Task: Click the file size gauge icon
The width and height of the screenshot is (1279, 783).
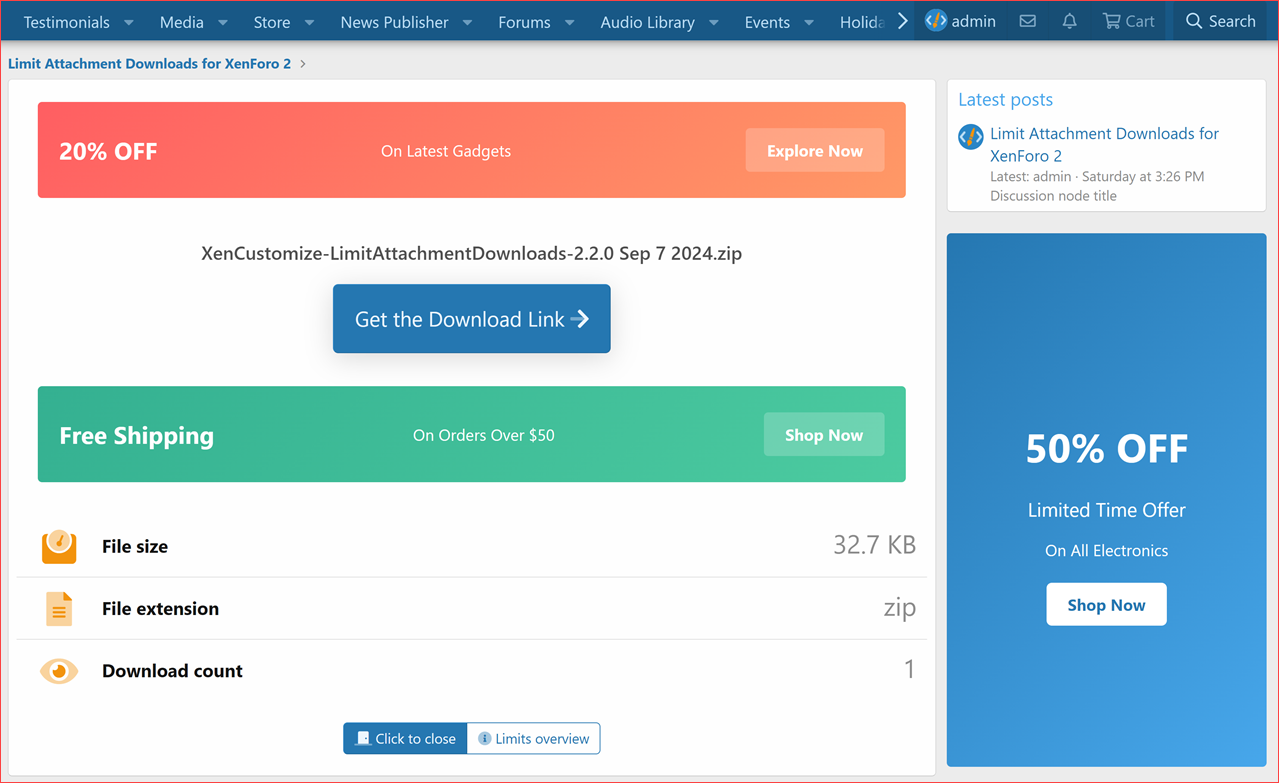Action: point(59,546)
